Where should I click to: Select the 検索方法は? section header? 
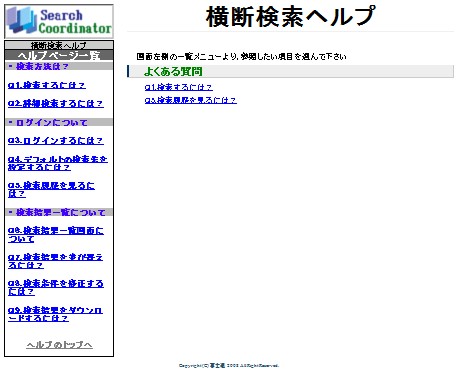pyautogui.click(x=59, y=66)
